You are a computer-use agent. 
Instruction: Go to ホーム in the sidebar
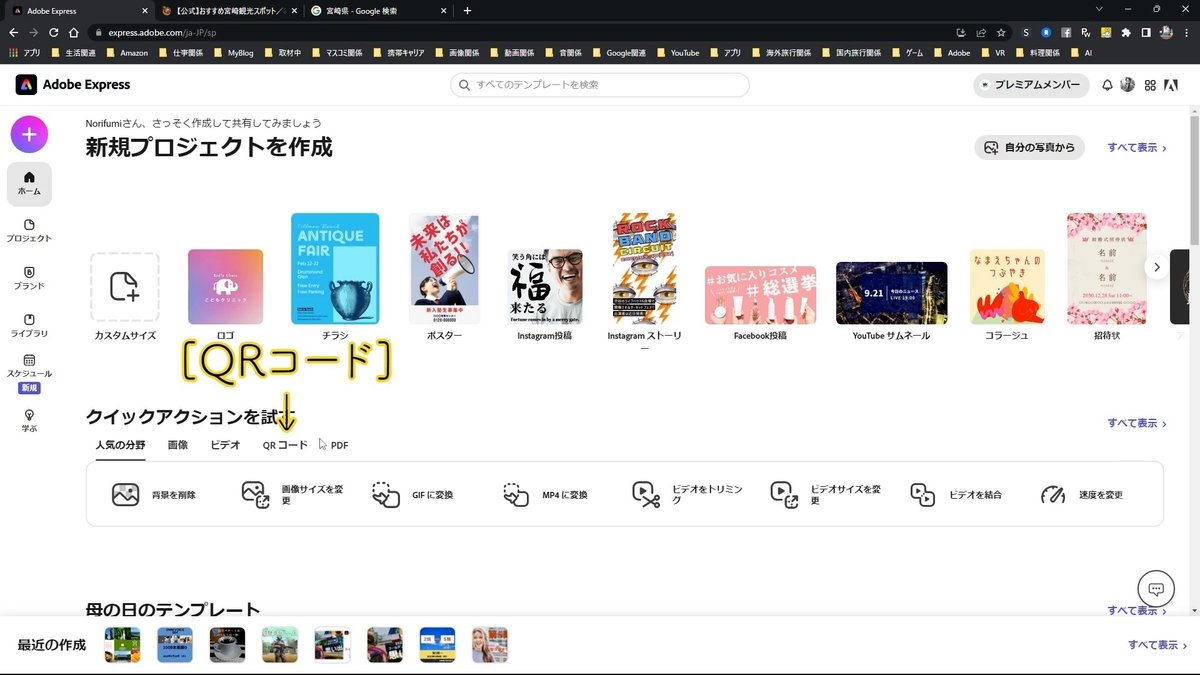[x=29, y=183]
